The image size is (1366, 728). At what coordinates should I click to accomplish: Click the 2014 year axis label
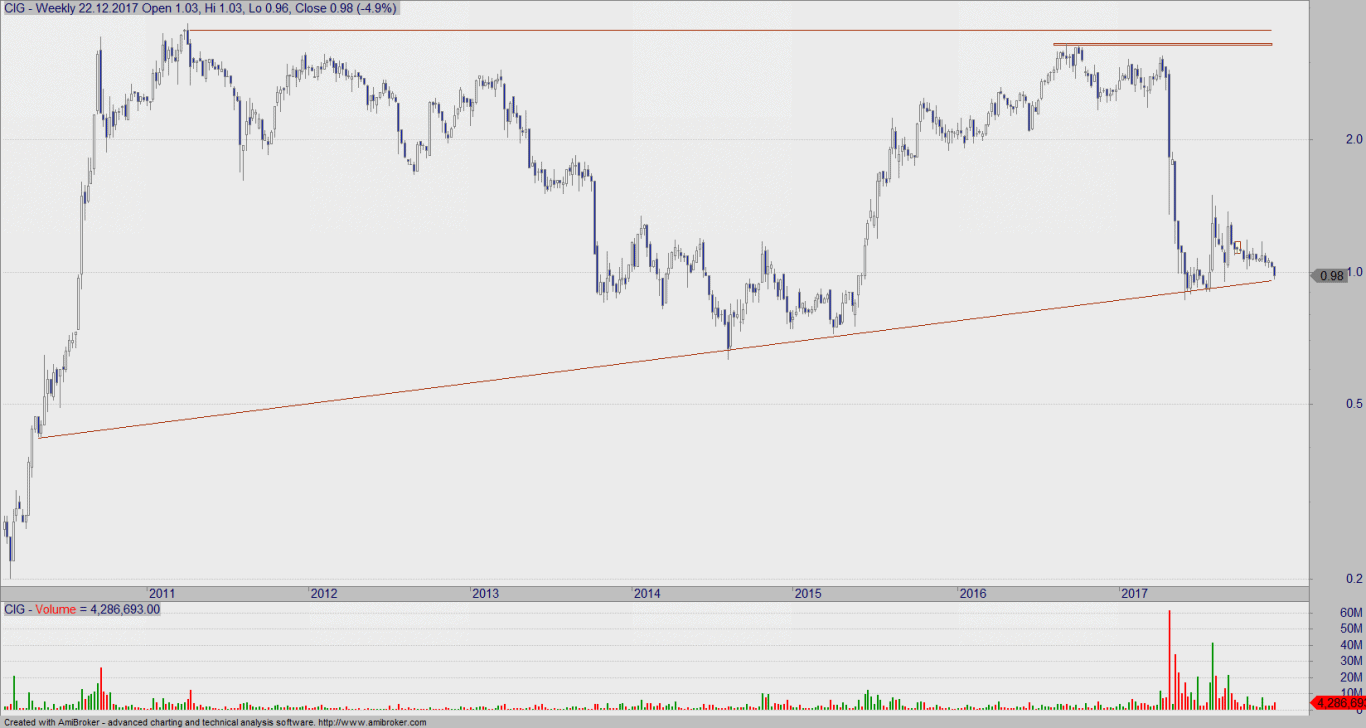pyautogui.click(x=647, y=594)
